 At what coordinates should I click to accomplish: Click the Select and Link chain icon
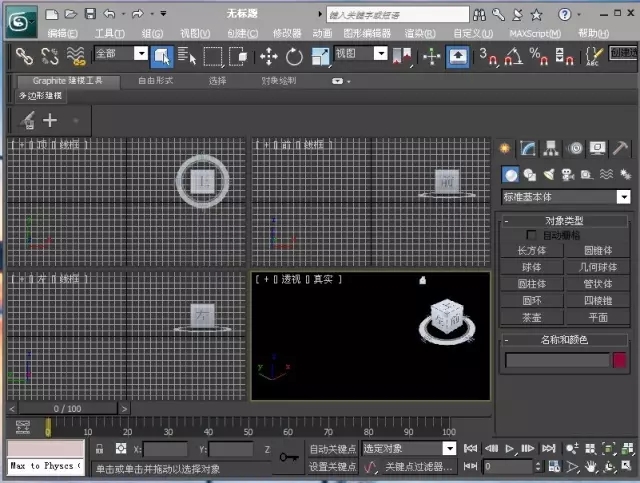[x=24, y=56]
